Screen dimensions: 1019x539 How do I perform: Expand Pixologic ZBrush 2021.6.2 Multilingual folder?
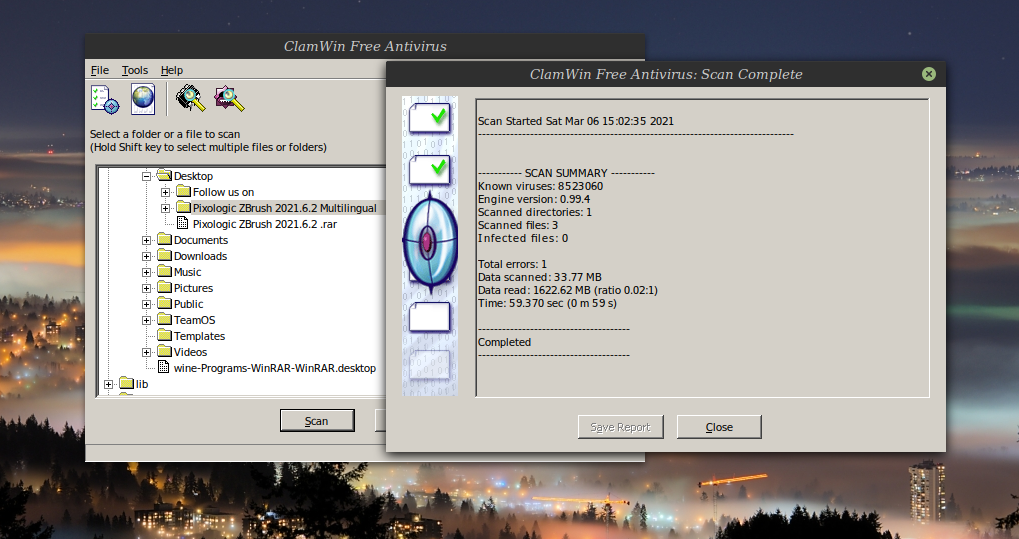click(x=166, y=209)
